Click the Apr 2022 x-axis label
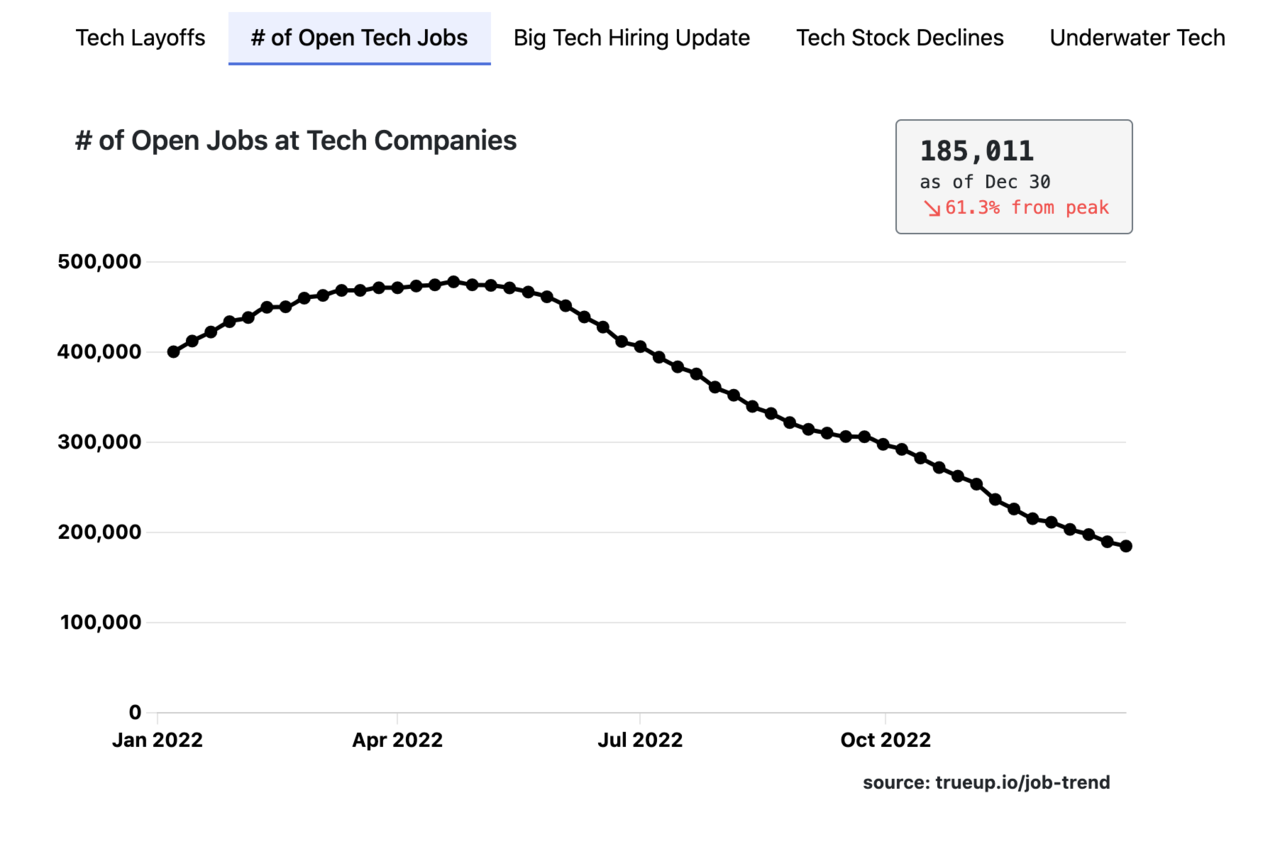Viewport: 1280px width, 842px height. tap(397, 741)
